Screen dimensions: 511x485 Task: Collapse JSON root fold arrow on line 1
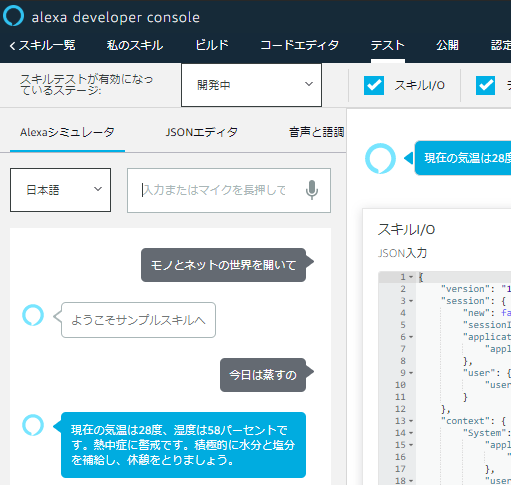pos(411,277)
